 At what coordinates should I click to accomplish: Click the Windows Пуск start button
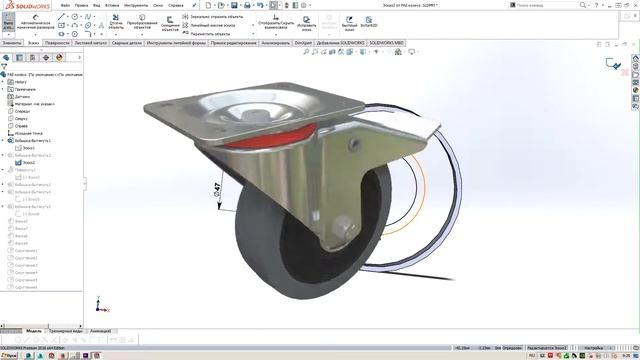click(x=9, y=356)
